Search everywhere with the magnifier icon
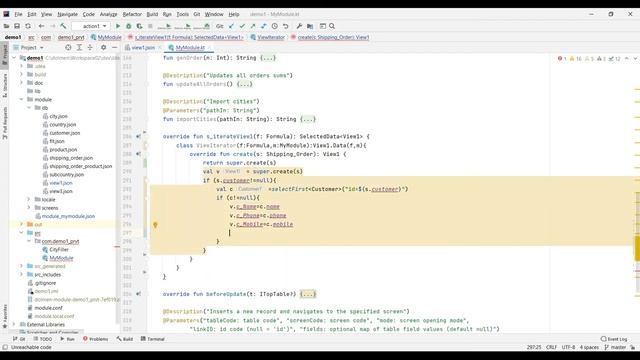Image resolution: width=640 pixels, height=360 pixels. 332,26
